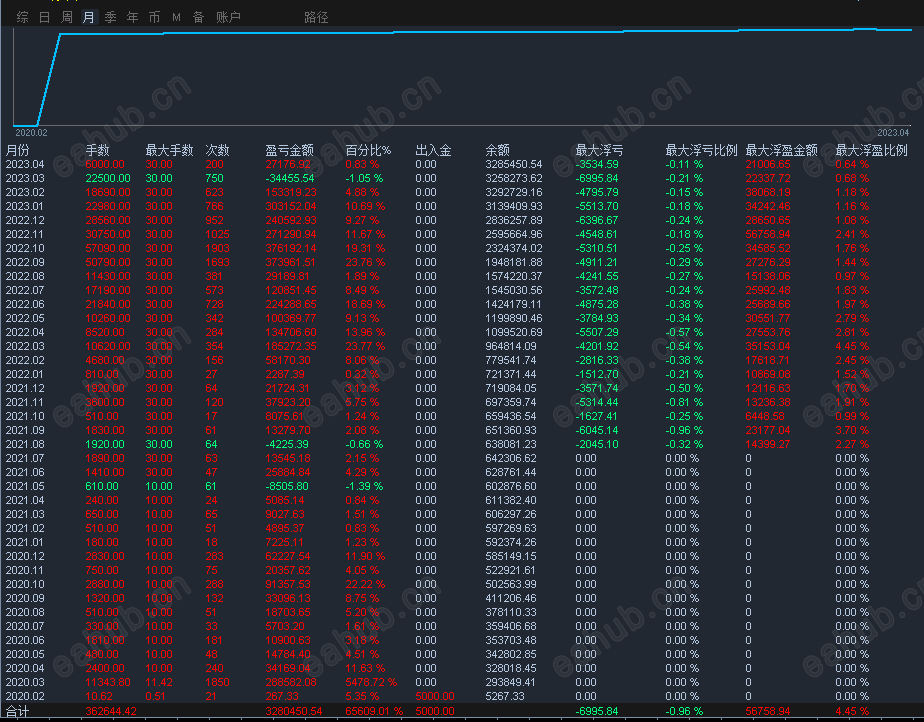Click the M tab

(x=176, y=17)
